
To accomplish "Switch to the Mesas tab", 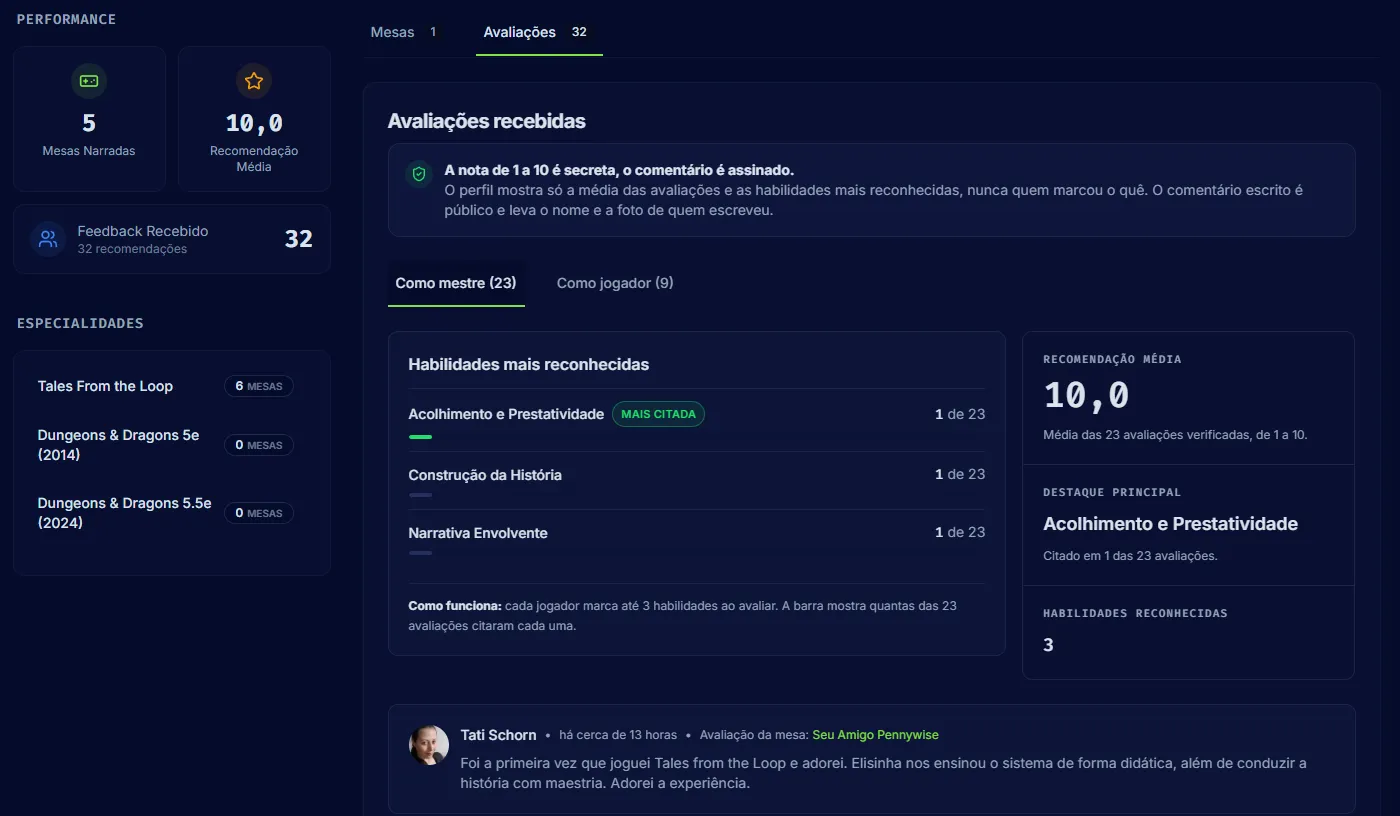I will (404, 32).
